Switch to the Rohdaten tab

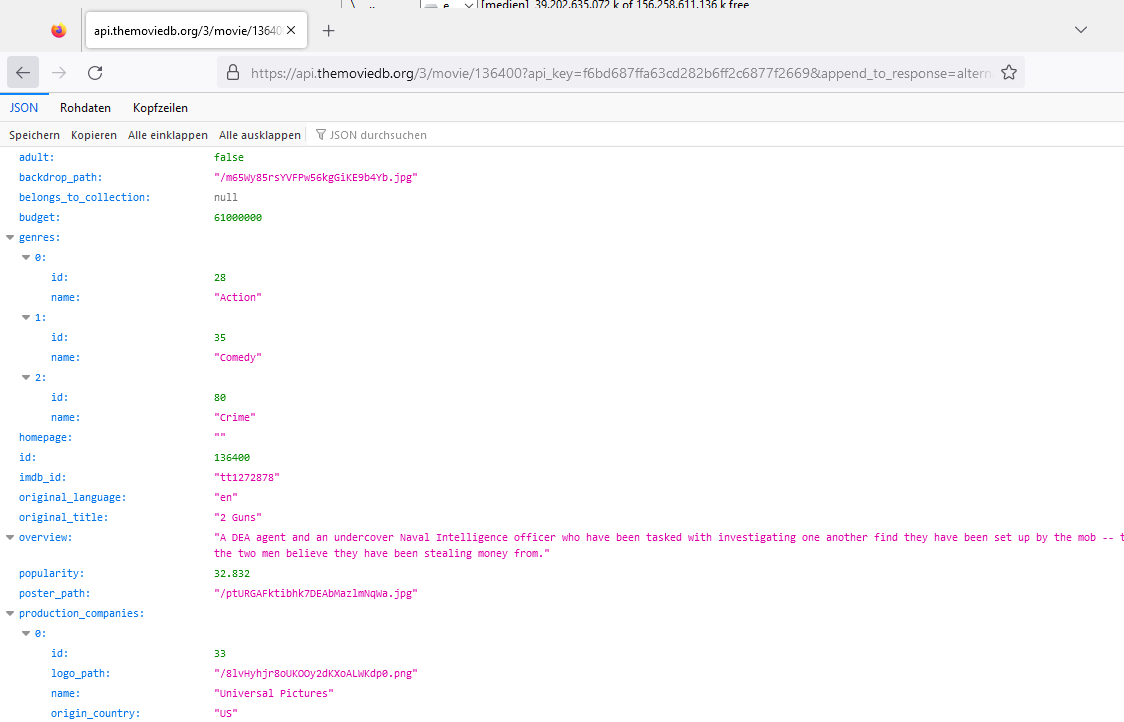coord(85,108)
